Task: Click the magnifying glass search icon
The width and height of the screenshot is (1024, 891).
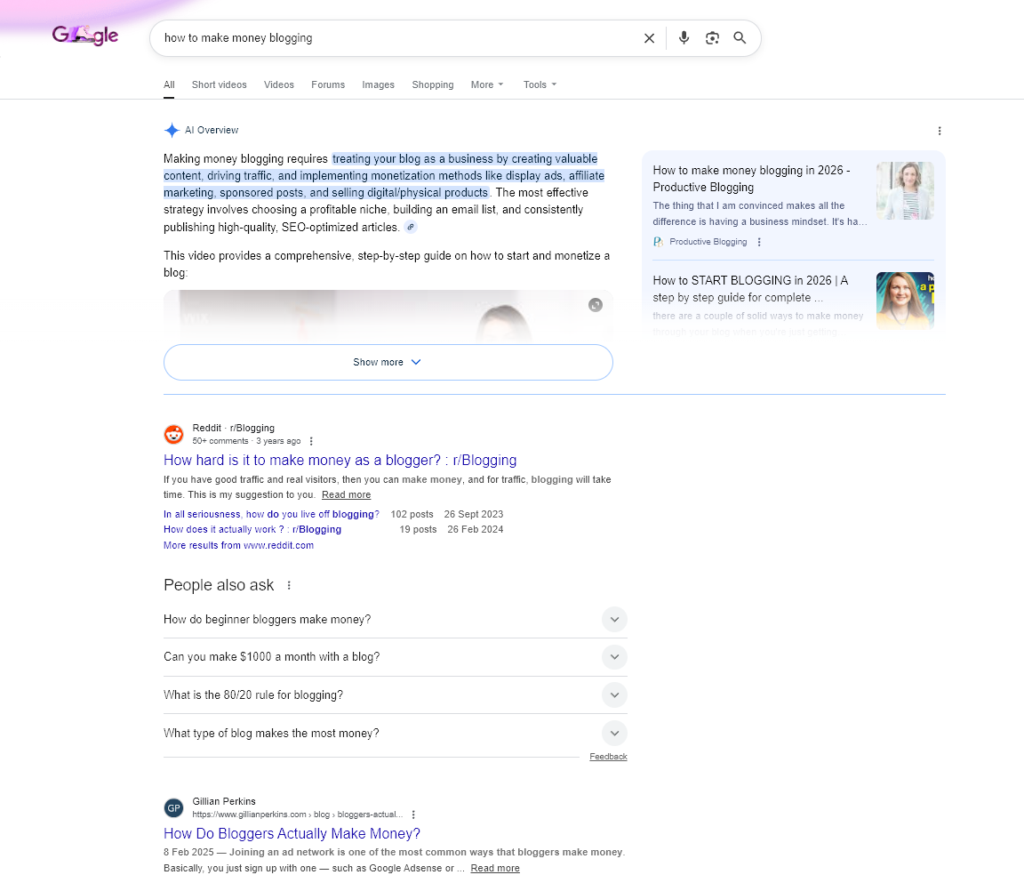Action: tap(740, 38)
